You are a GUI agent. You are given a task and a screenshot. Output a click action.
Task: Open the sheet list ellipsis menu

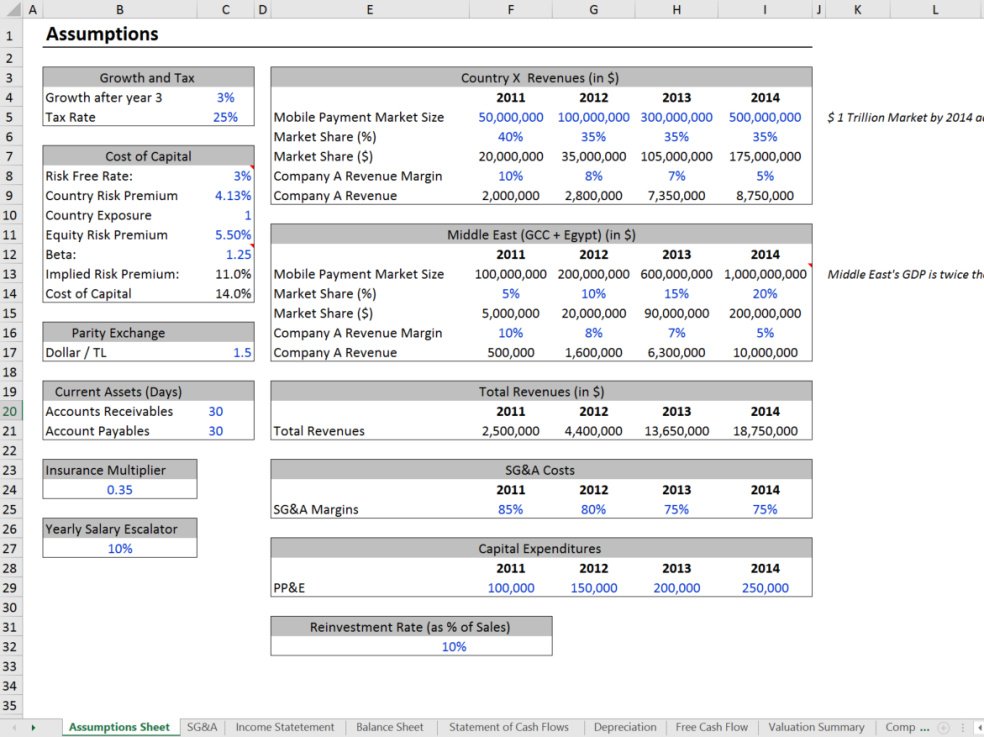(x=963, y=727)
